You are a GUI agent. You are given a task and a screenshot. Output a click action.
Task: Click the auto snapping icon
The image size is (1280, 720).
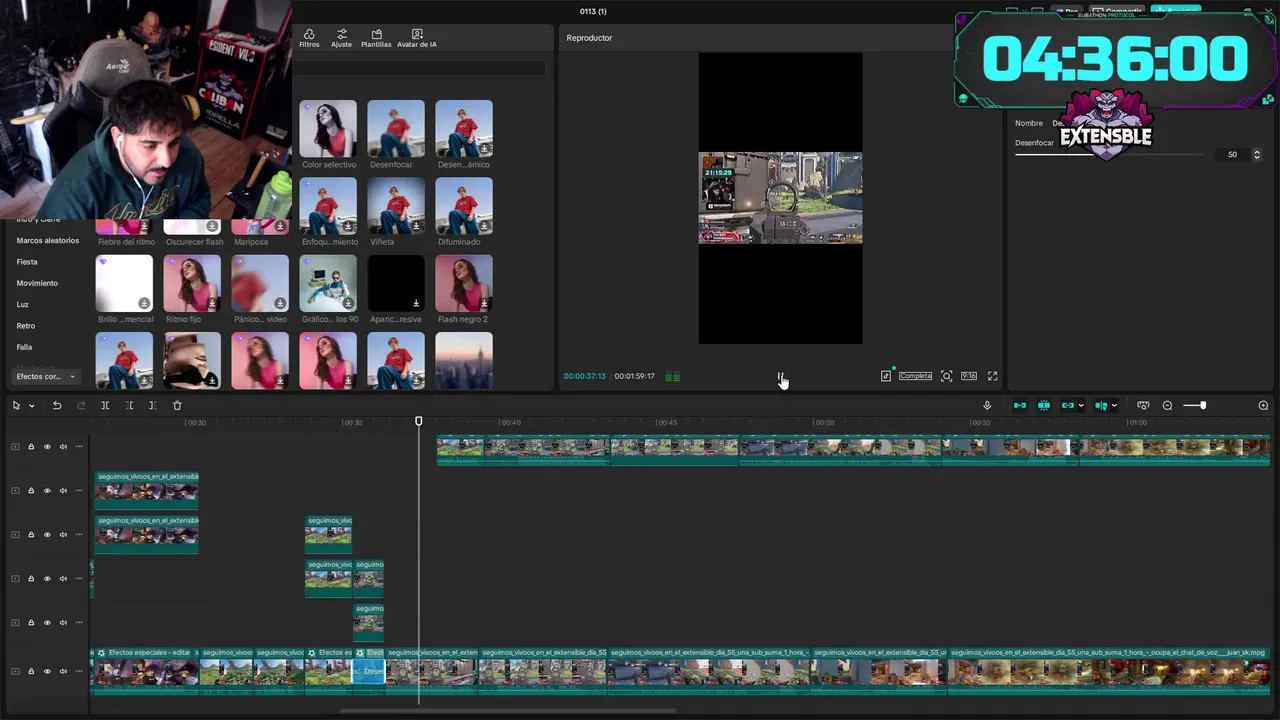coord(1044,405)
